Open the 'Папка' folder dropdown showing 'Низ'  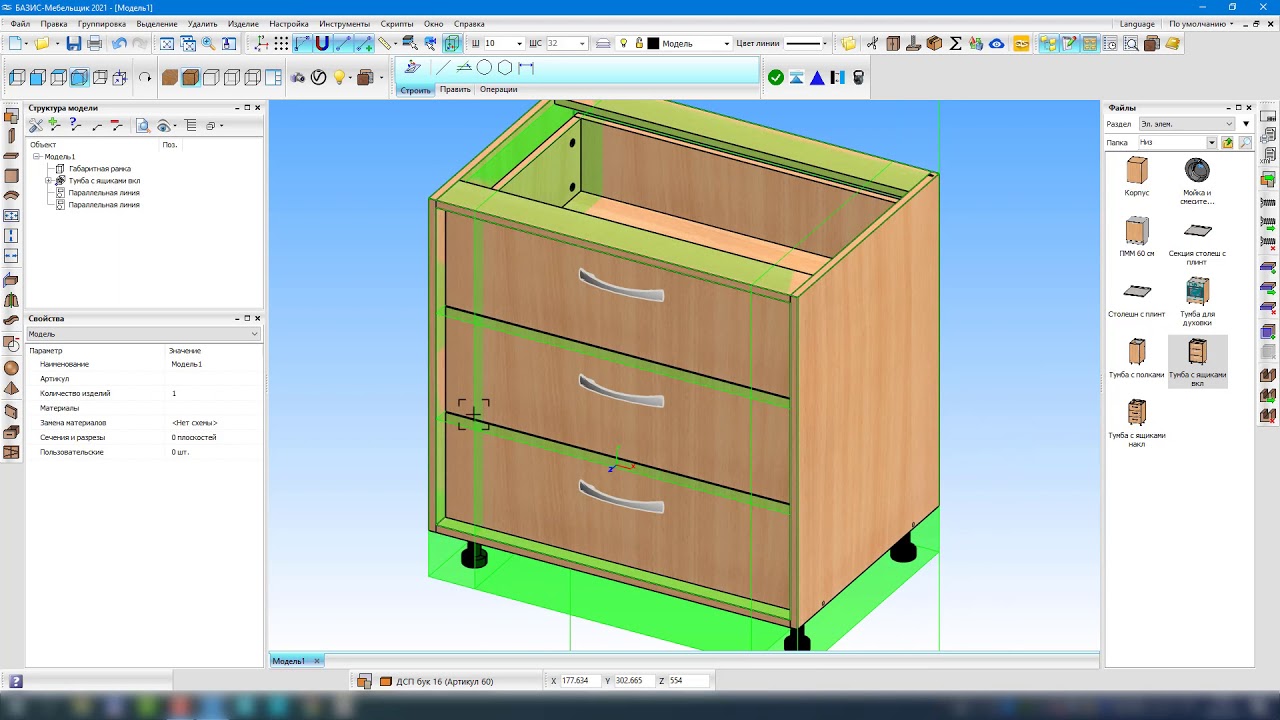[1211, 143]
